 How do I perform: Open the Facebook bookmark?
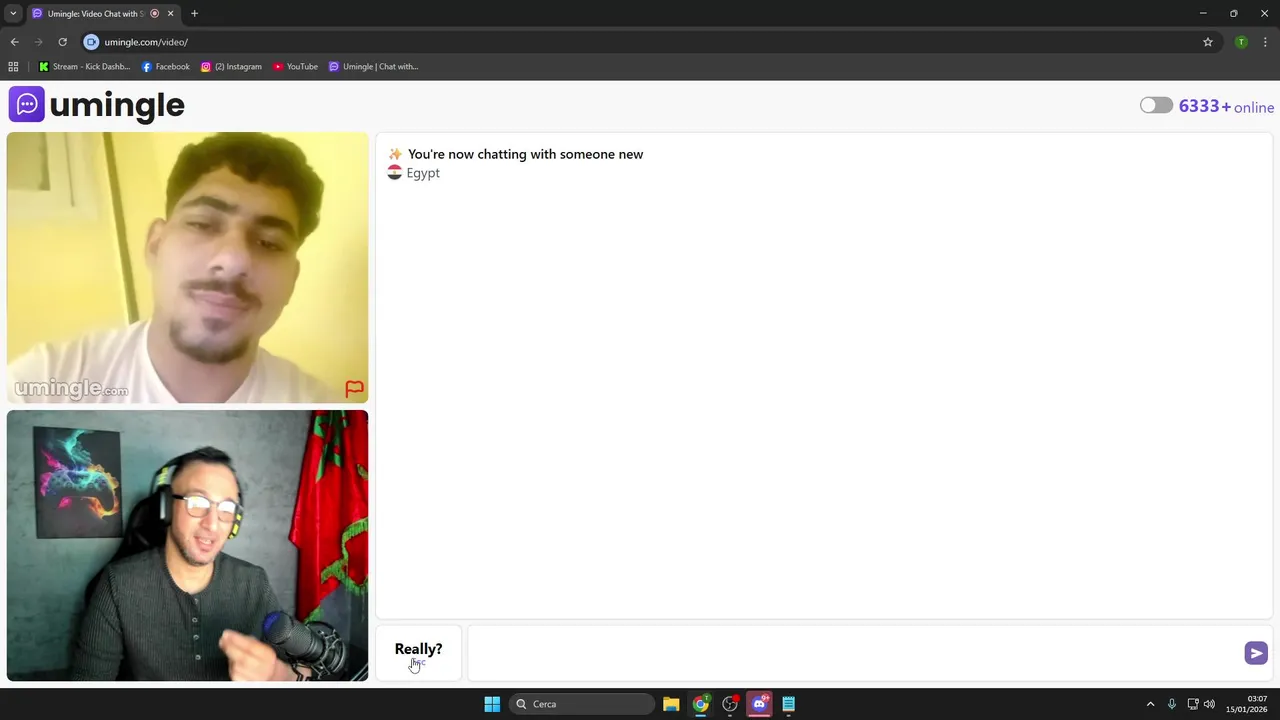[x=166, y=67]
